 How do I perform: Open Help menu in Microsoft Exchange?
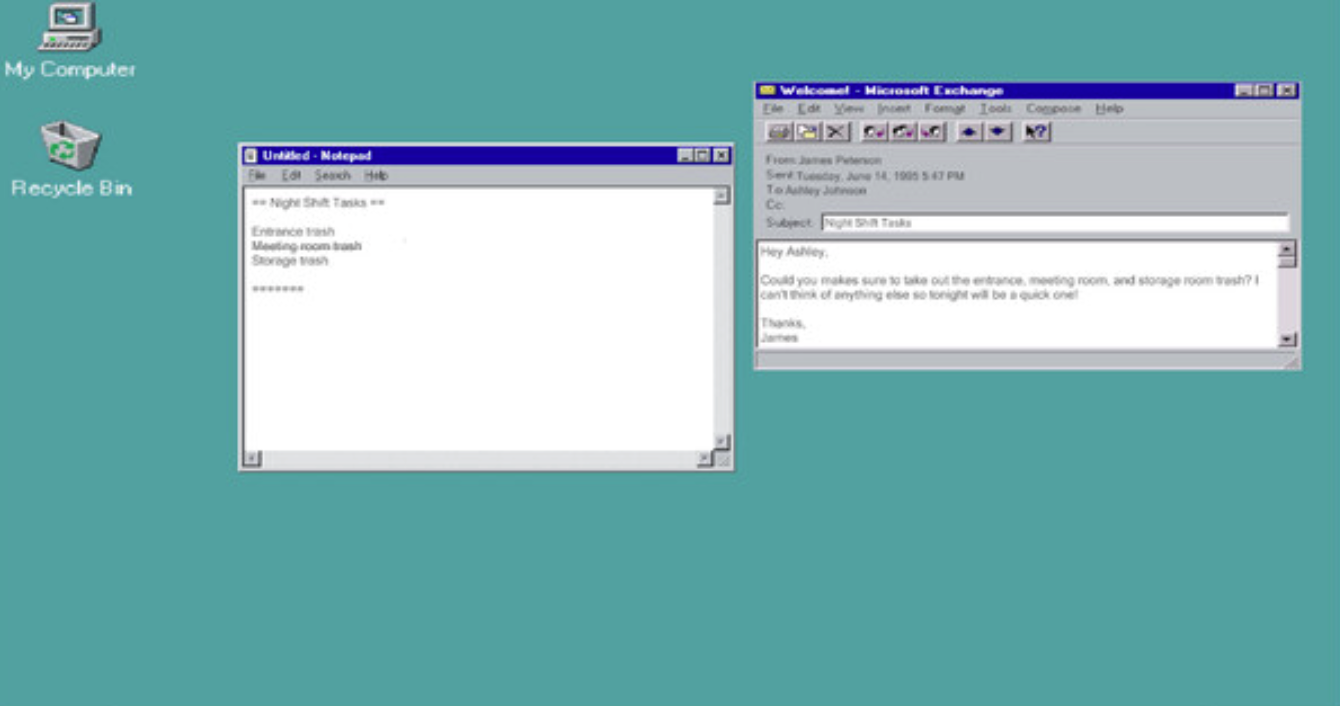pos(1109,108)
